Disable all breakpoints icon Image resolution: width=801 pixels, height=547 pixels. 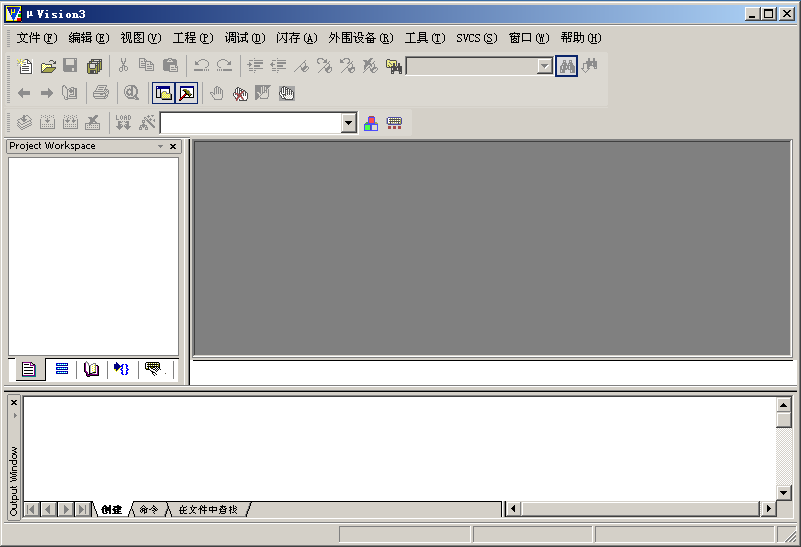coord(287,93)
